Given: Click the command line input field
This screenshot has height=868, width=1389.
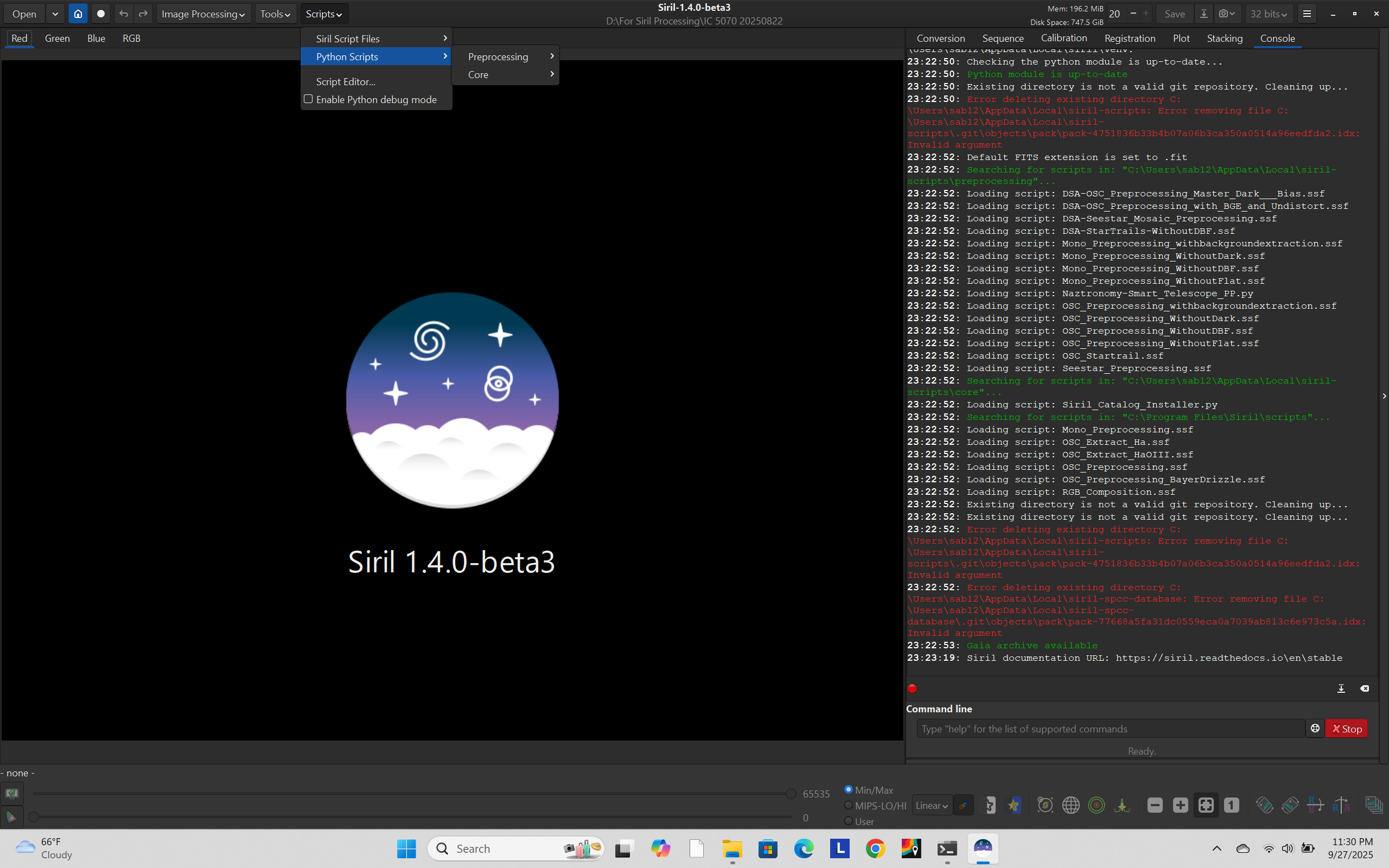Looking at the screenshot, I should pyautogui.click(x=1110, y=729).
